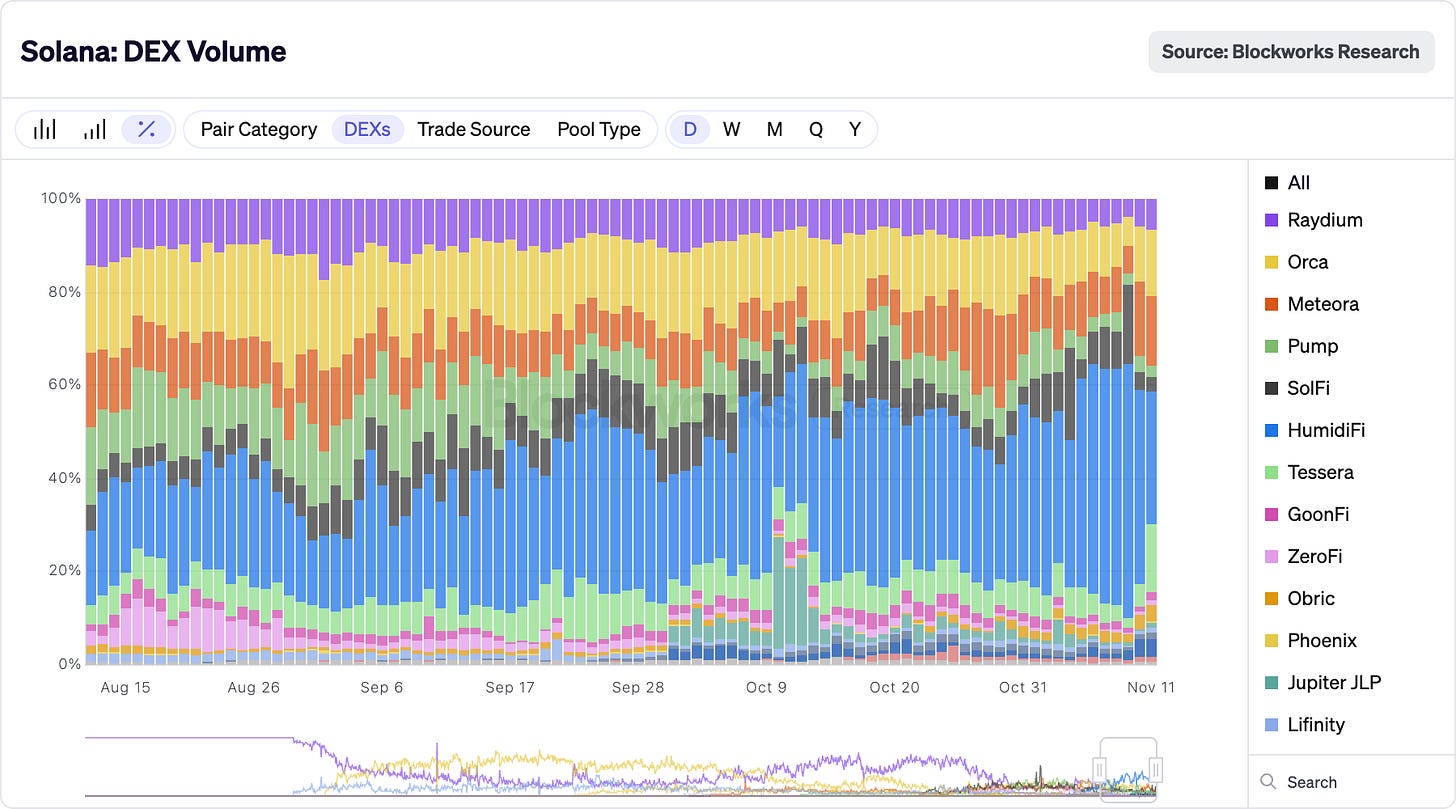Image resolution: width=1456 pixels, height=809 pixels.
Task: Toggle GoonFi series in legend
Action: coord(1307,514)
